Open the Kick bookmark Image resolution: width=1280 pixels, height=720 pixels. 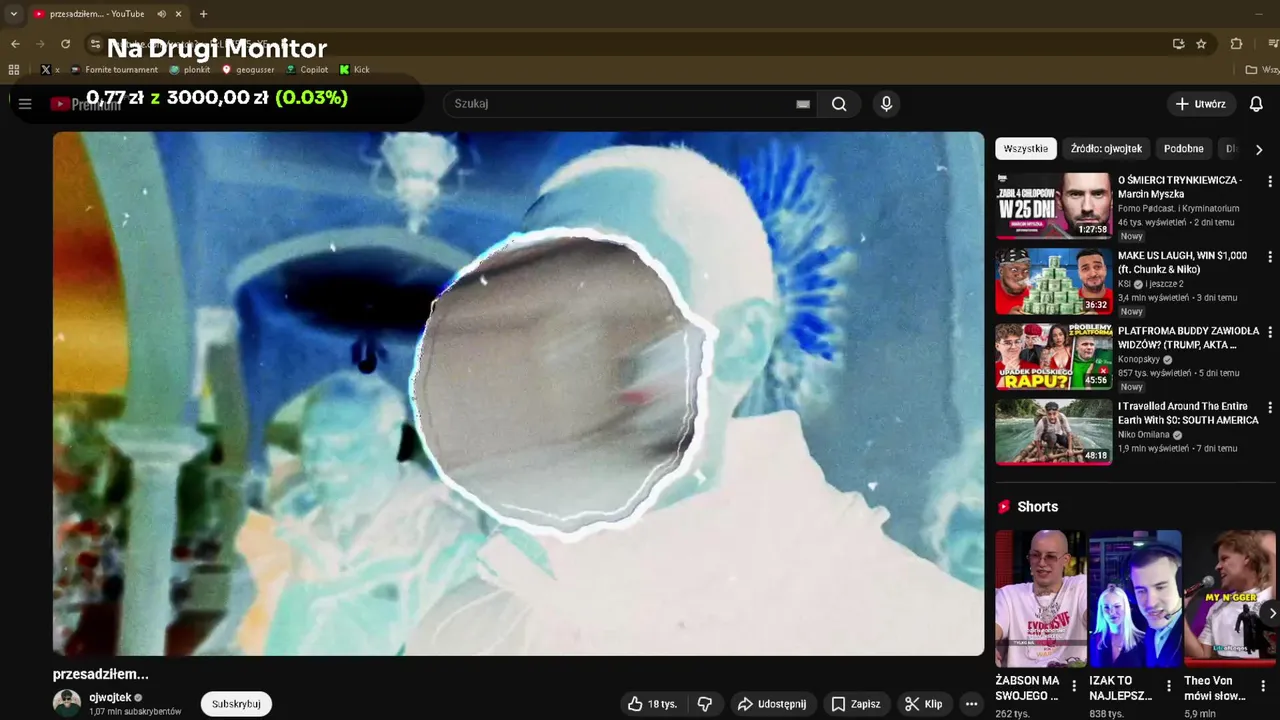(354, 70)
